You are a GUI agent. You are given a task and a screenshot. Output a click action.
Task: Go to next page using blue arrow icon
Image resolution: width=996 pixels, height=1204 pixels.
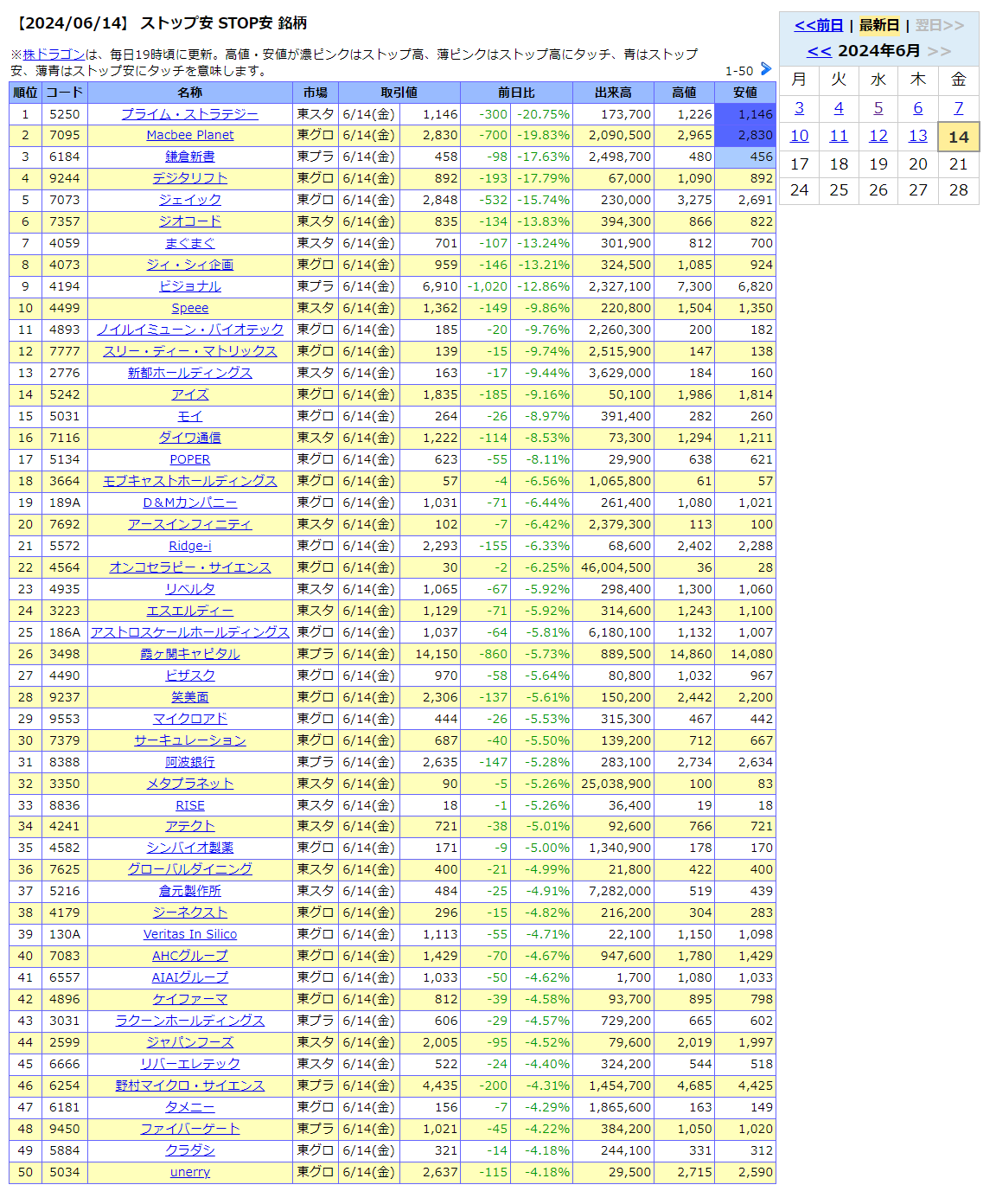click(x=766, y=69)
